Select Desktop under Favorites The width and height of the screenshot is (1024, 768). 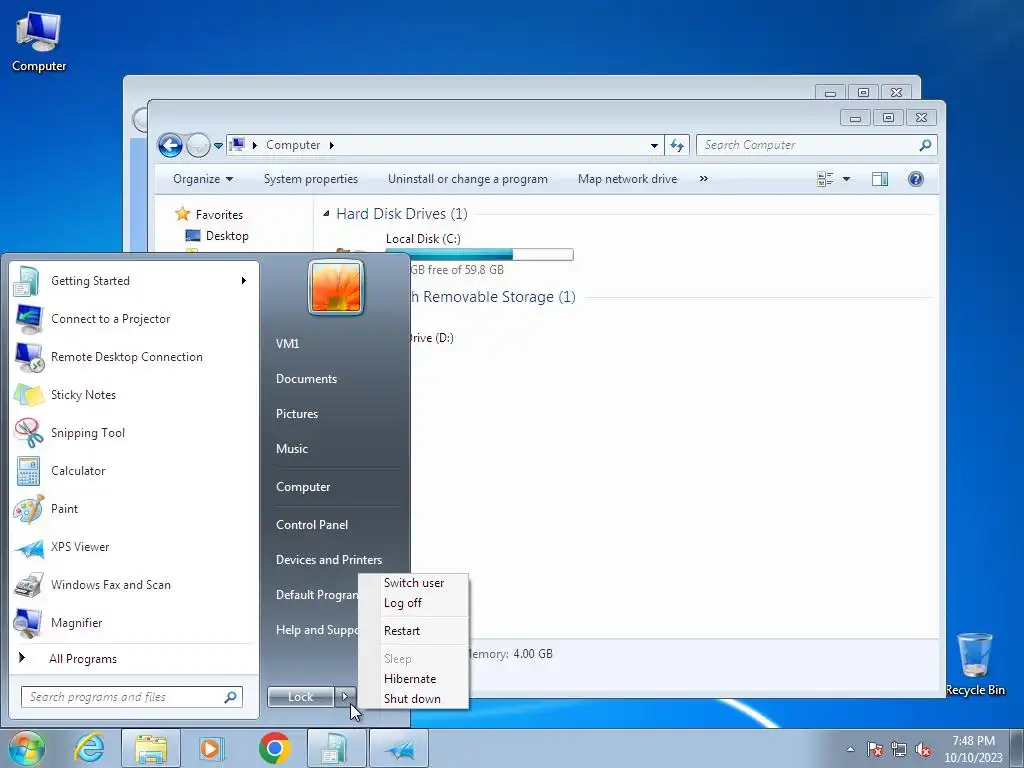coord(227,236)
